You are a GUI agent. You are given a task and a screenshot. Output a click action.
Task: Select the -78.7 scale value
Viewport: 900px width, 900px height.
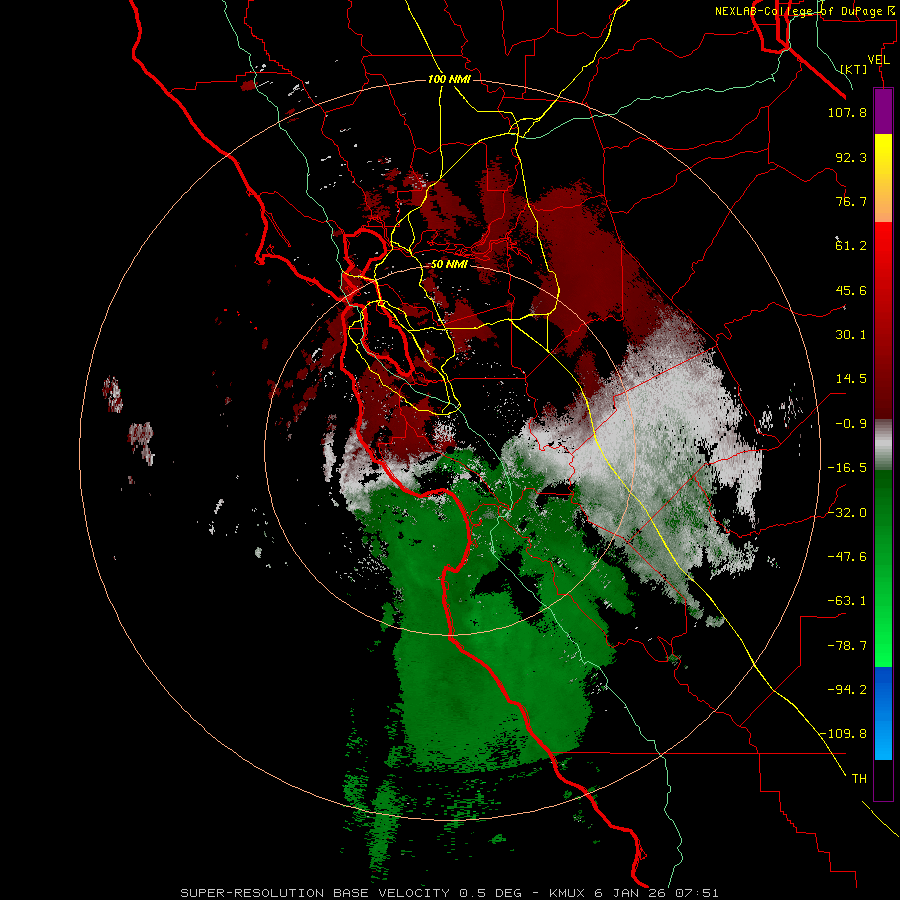click(847, 646)
